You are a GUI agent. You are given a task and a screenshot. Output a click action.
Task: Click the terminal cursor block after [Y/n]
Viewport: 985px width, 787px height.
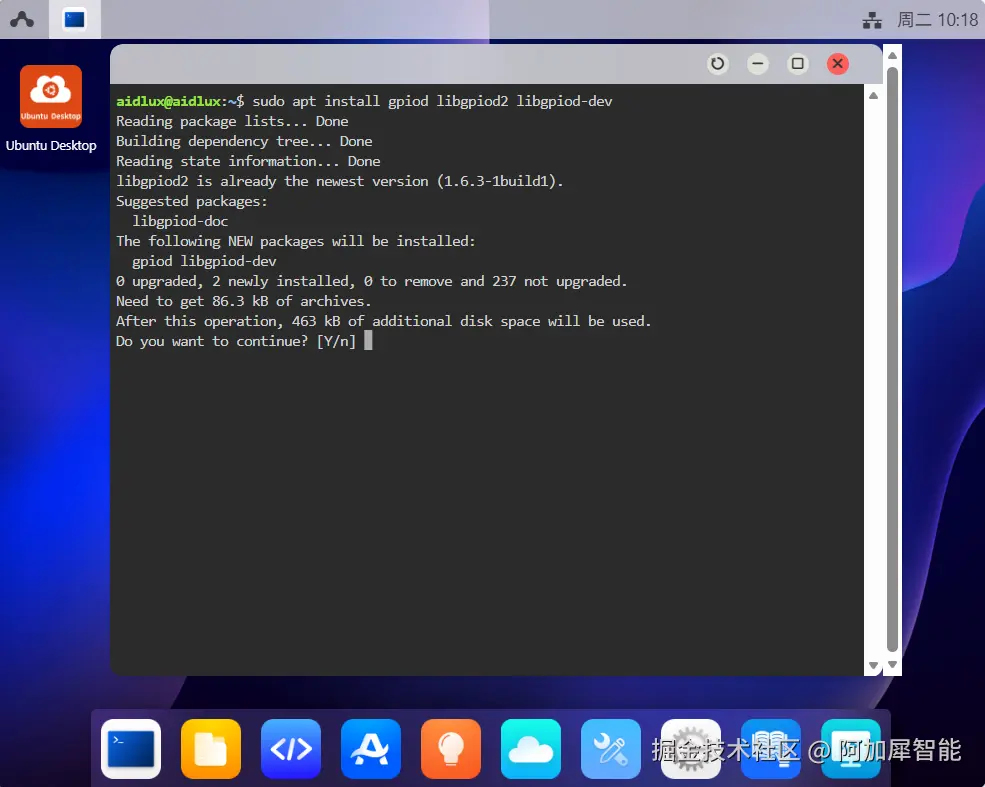368,341
